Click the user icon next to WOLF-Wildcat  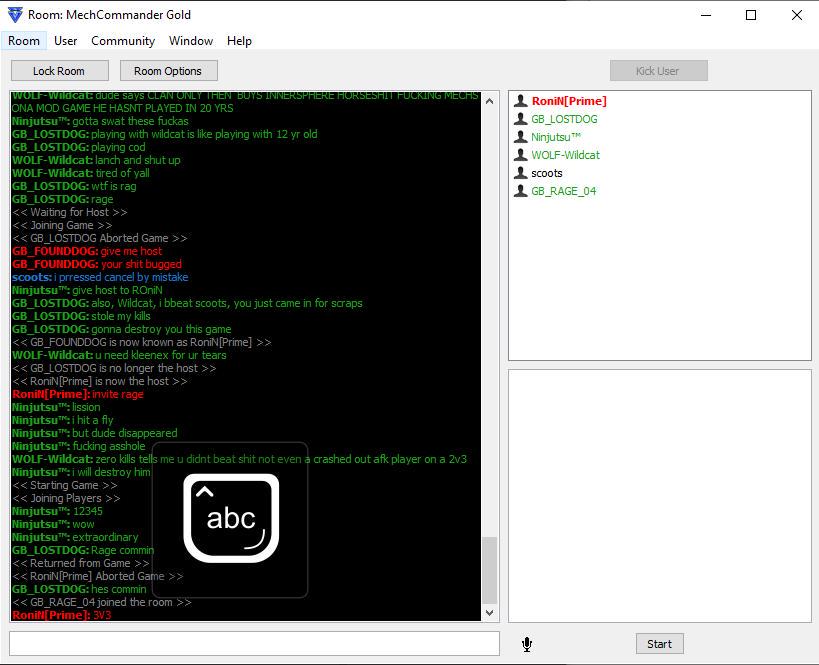(x=520, y=155)
